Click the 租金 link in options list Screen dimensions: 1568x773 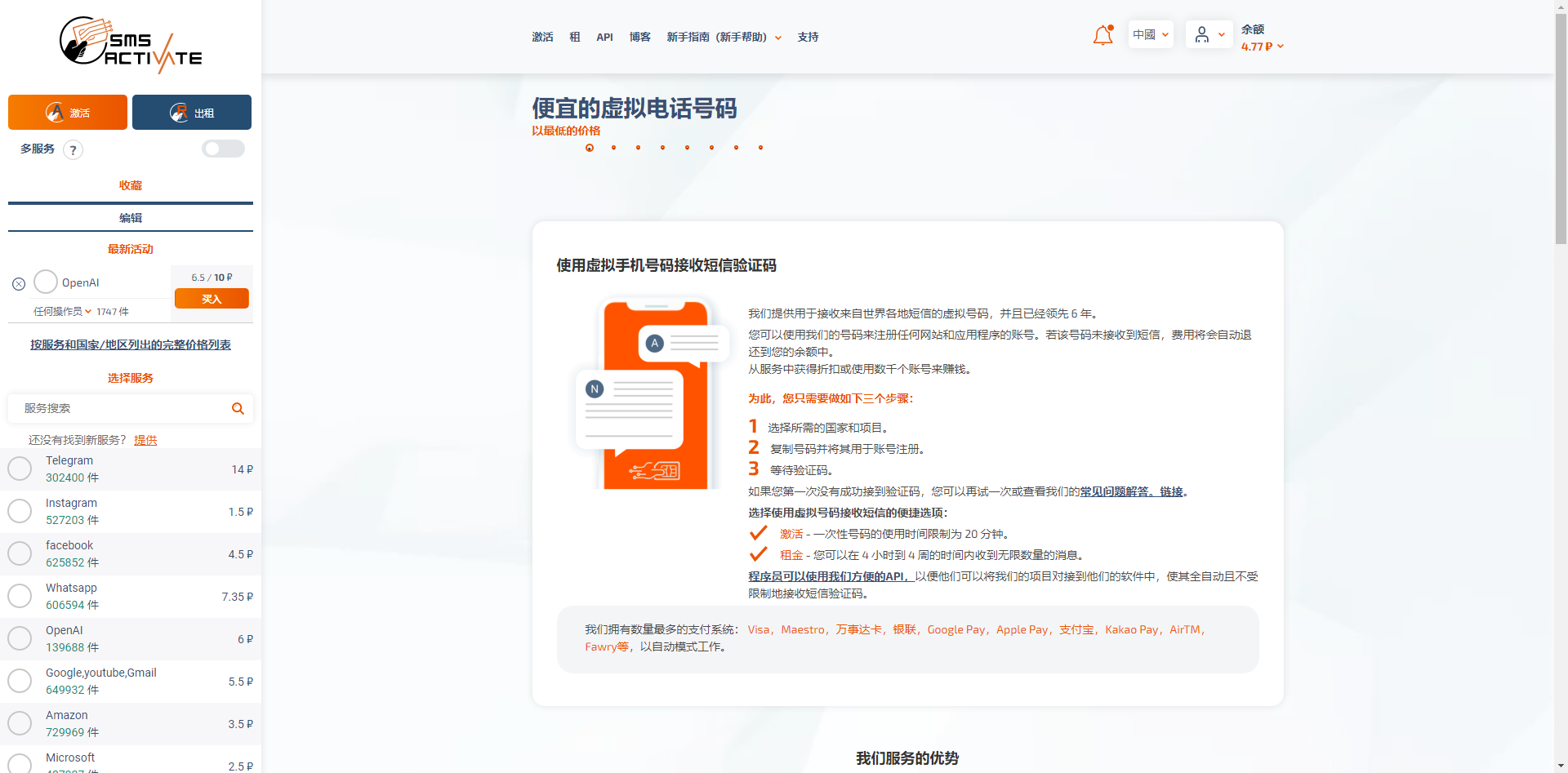pyautogui.click(x=791, y=555)
